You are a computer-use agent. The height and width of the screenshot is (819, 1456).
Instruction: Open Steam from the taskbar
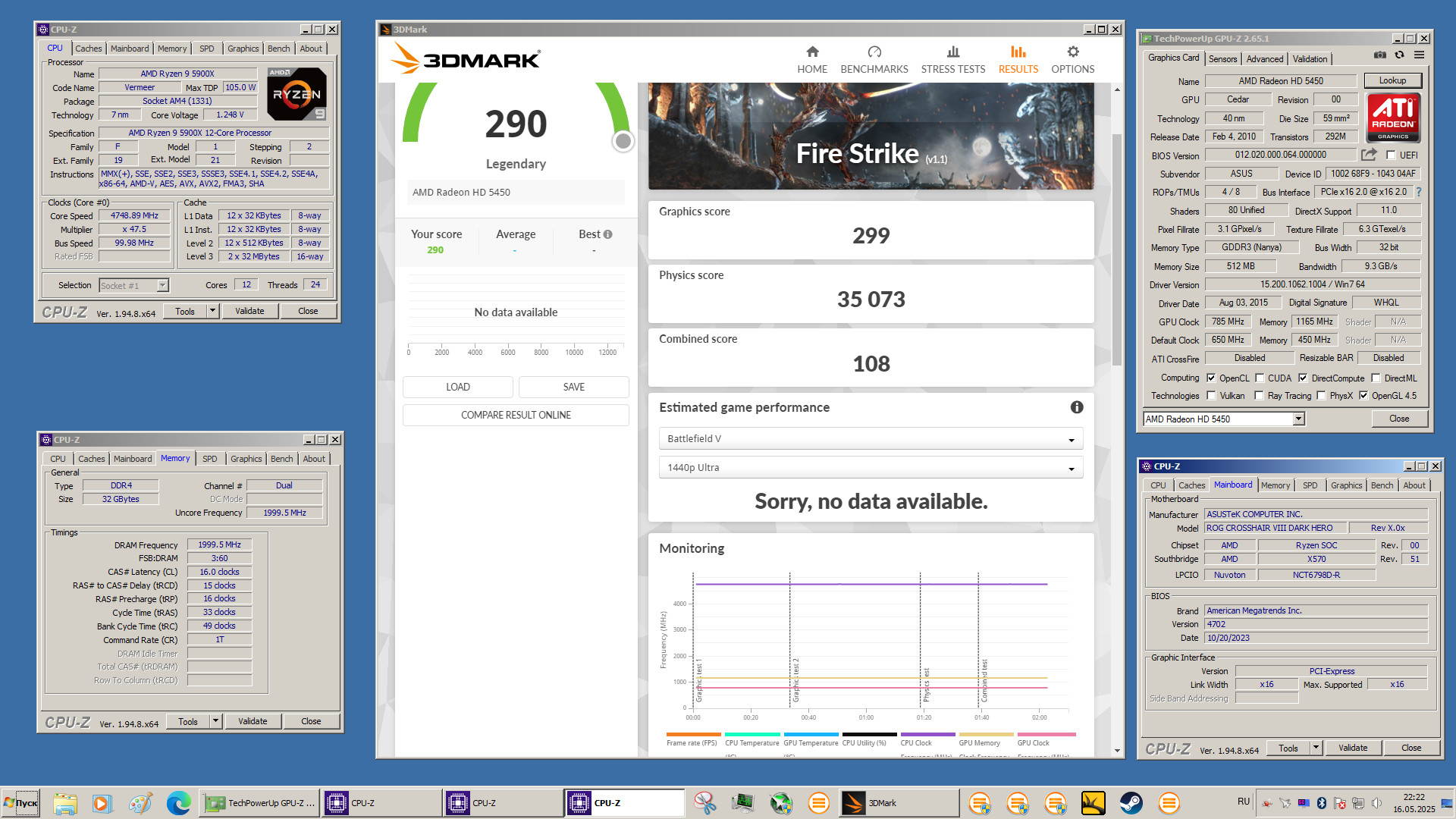tap(1131, 803)
